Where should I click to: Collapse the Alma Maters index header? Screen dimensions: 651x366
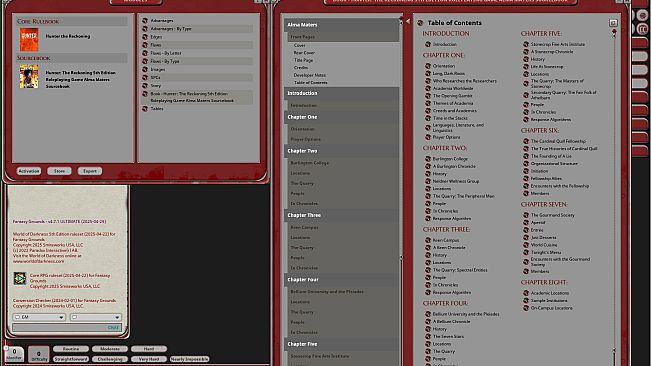click(341, 25)
